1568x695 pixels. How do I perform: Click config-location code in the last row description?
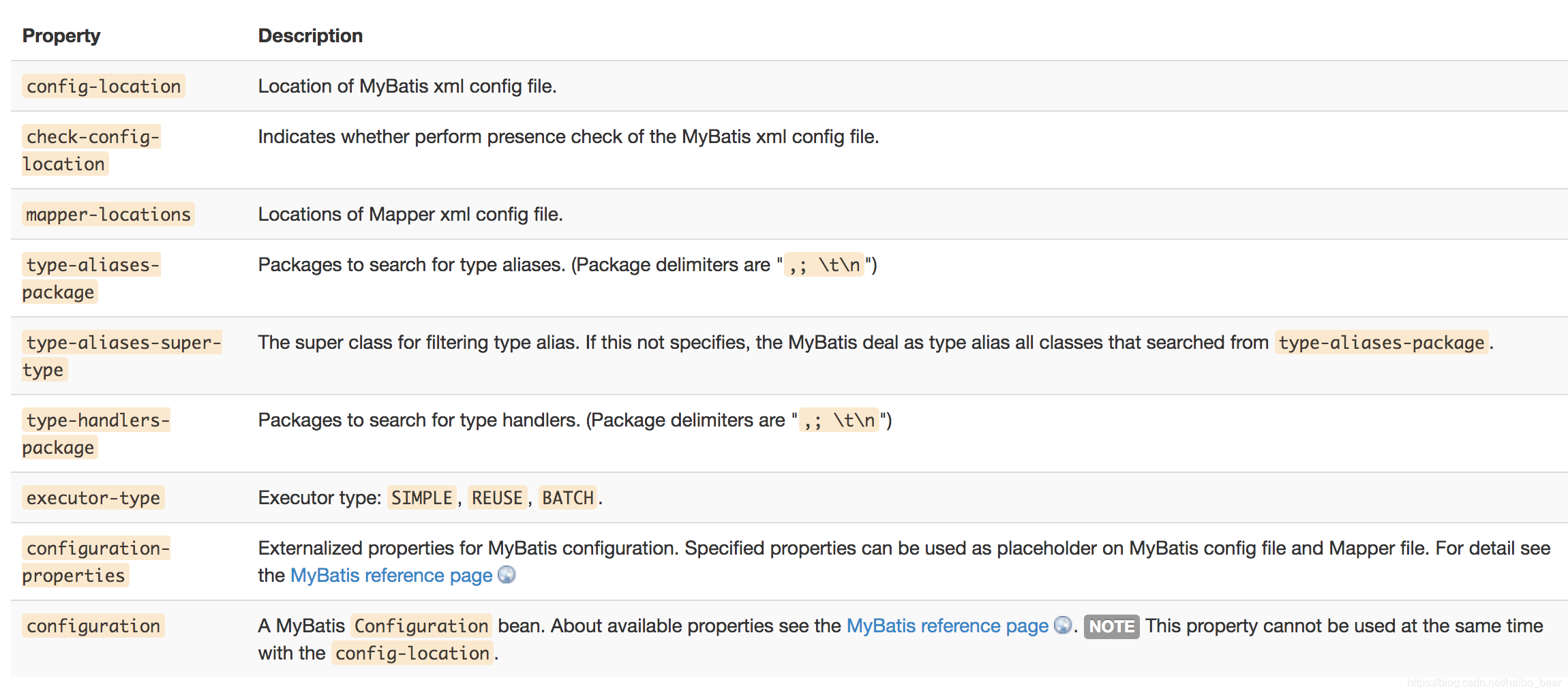click(x=412, y=653)
